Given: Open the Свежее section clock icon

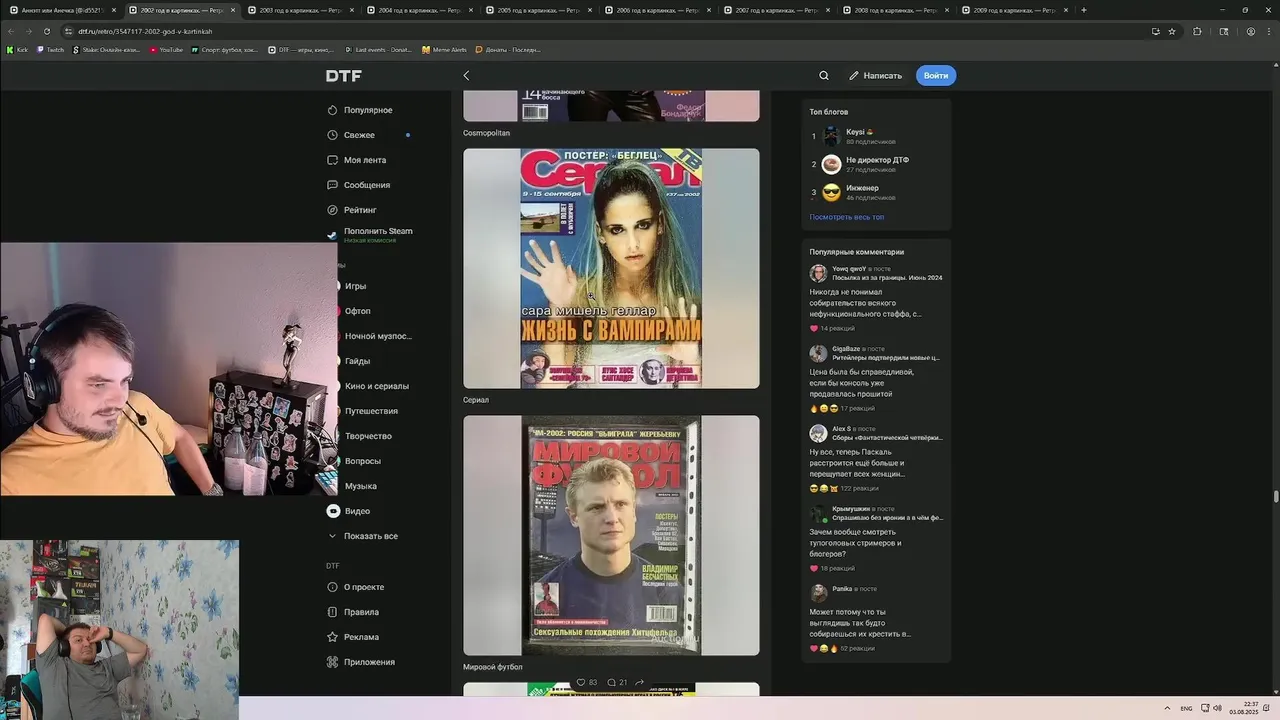Looking at the screenshot, I should [x=333, y=135].
